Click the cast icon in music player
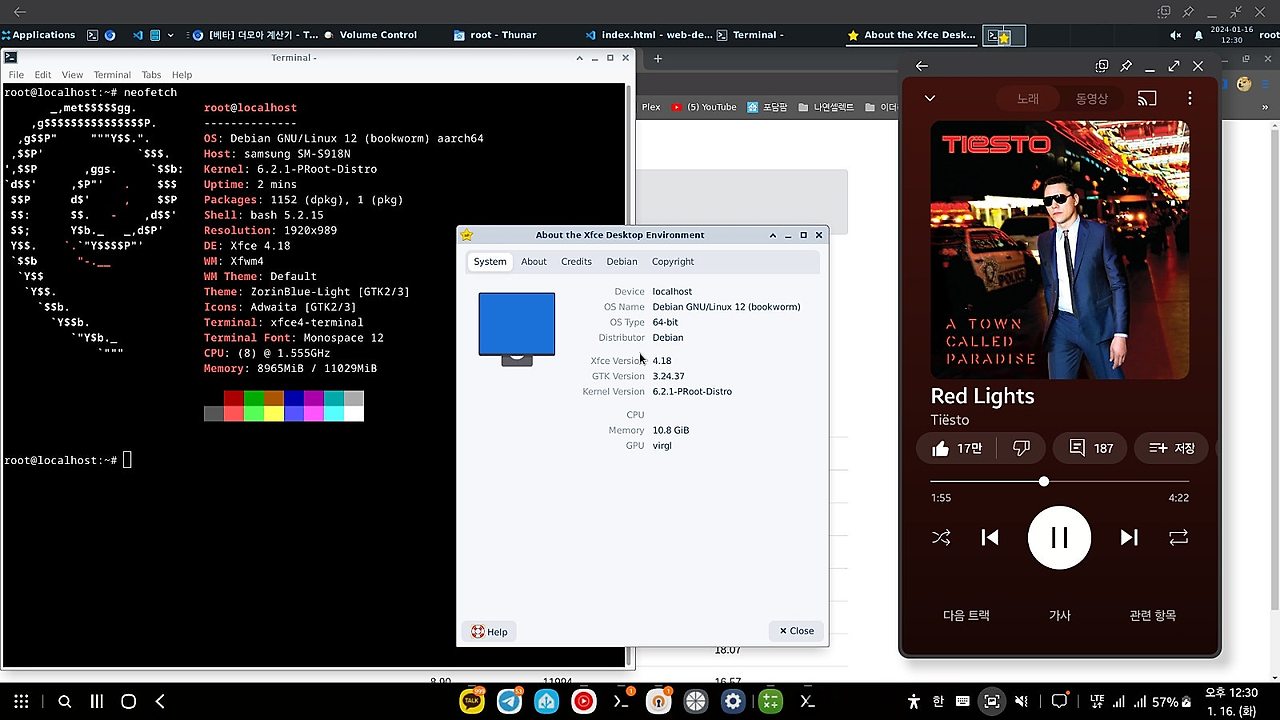This screenshot has height=720, width=1280. coord(1148,99)
